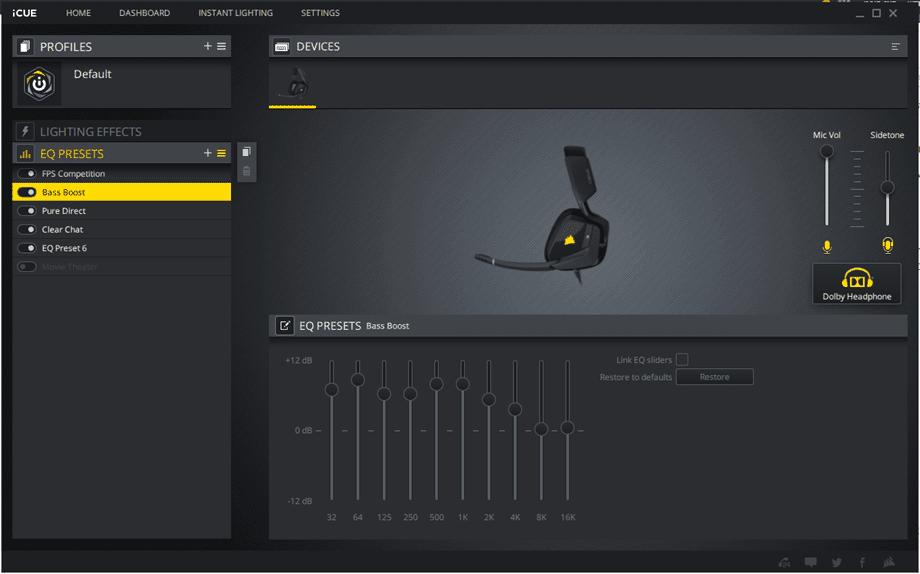Image resolution: width=920 pixels, height=574 pixels.
Task: Open the SETTINGS tab
Action: pos(320,13)
